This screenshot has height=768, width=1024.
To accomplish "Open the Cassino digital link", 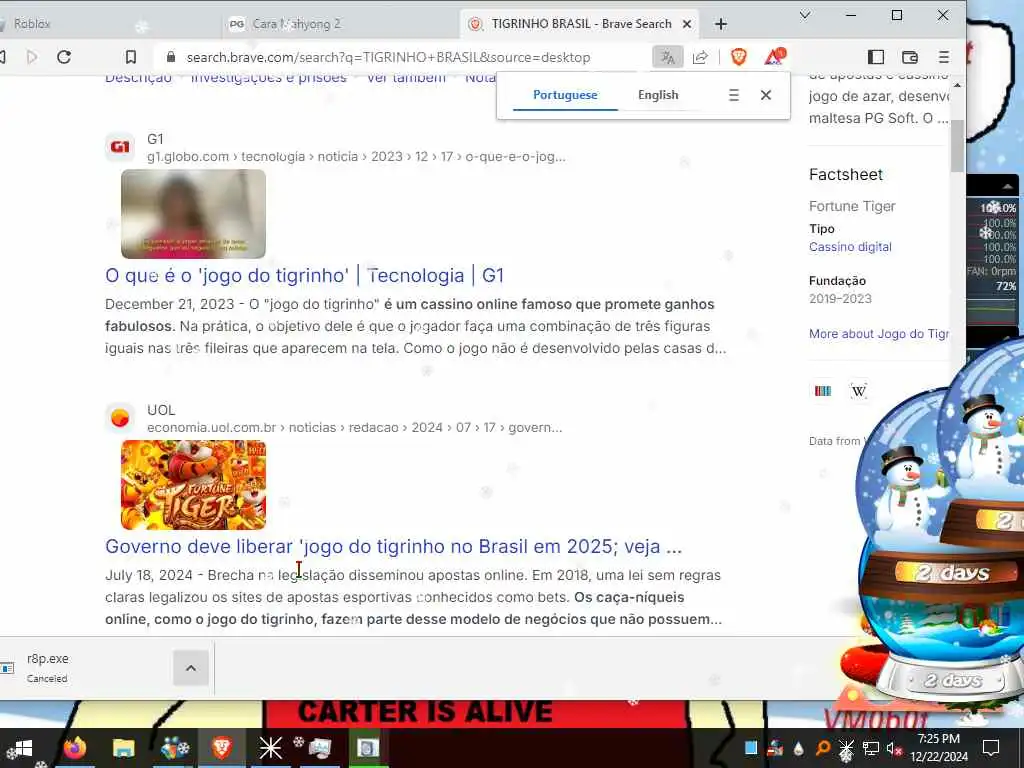I will click(x=850, y=247).
